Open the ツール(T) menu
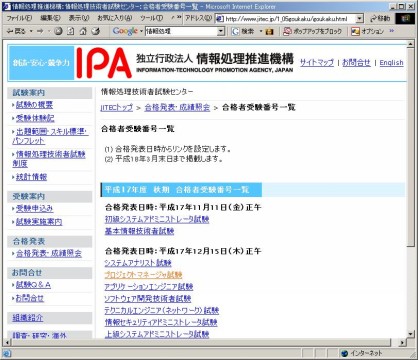418x360 pixels. tap(151, 18)
